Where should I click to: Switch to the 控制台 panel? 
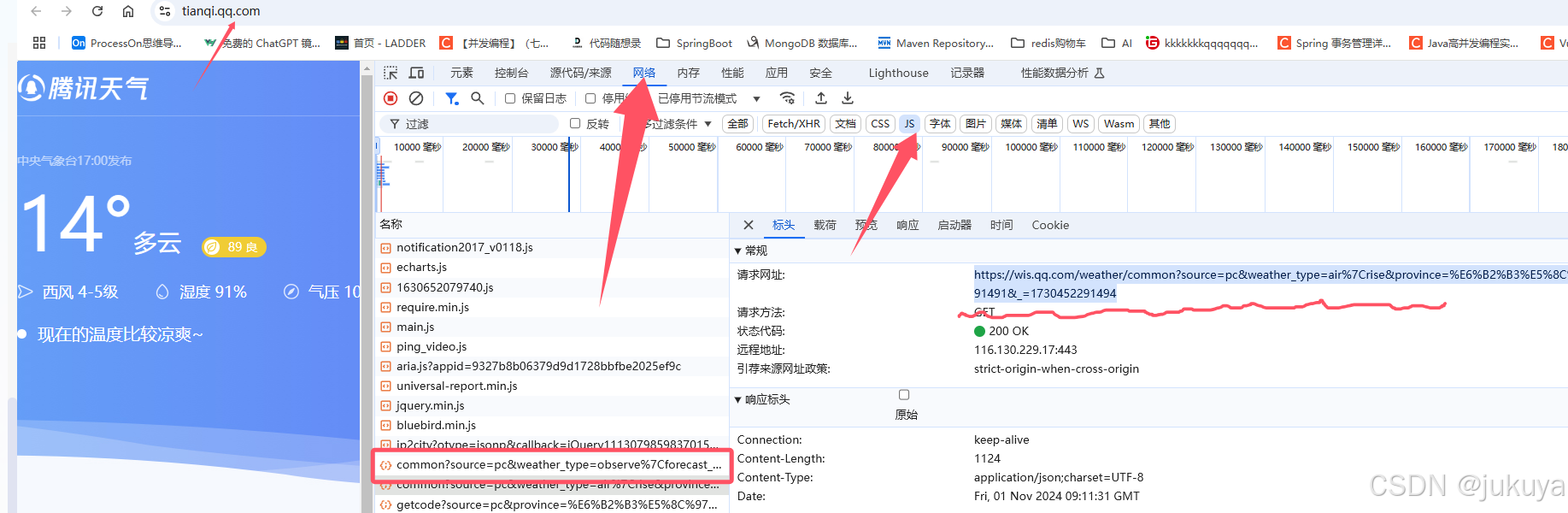pyautogui.click(x=512, y=73)
